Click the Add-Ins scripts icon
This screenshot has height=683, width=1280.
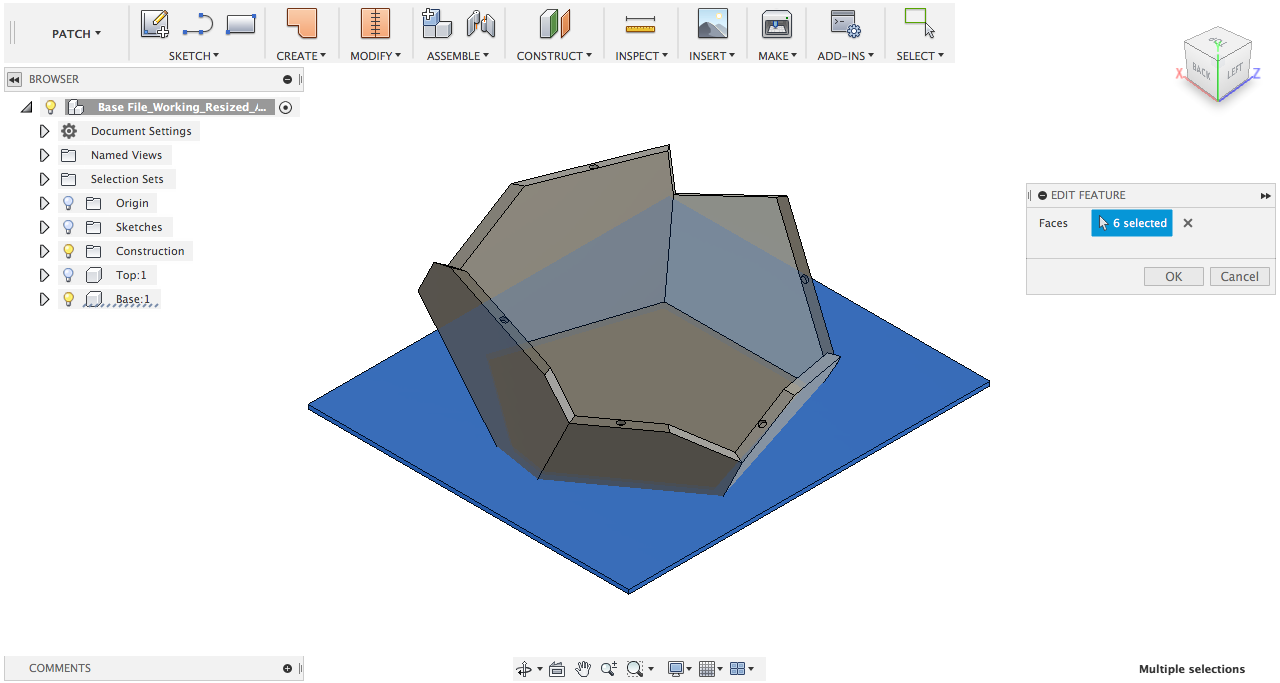(845, 24)
